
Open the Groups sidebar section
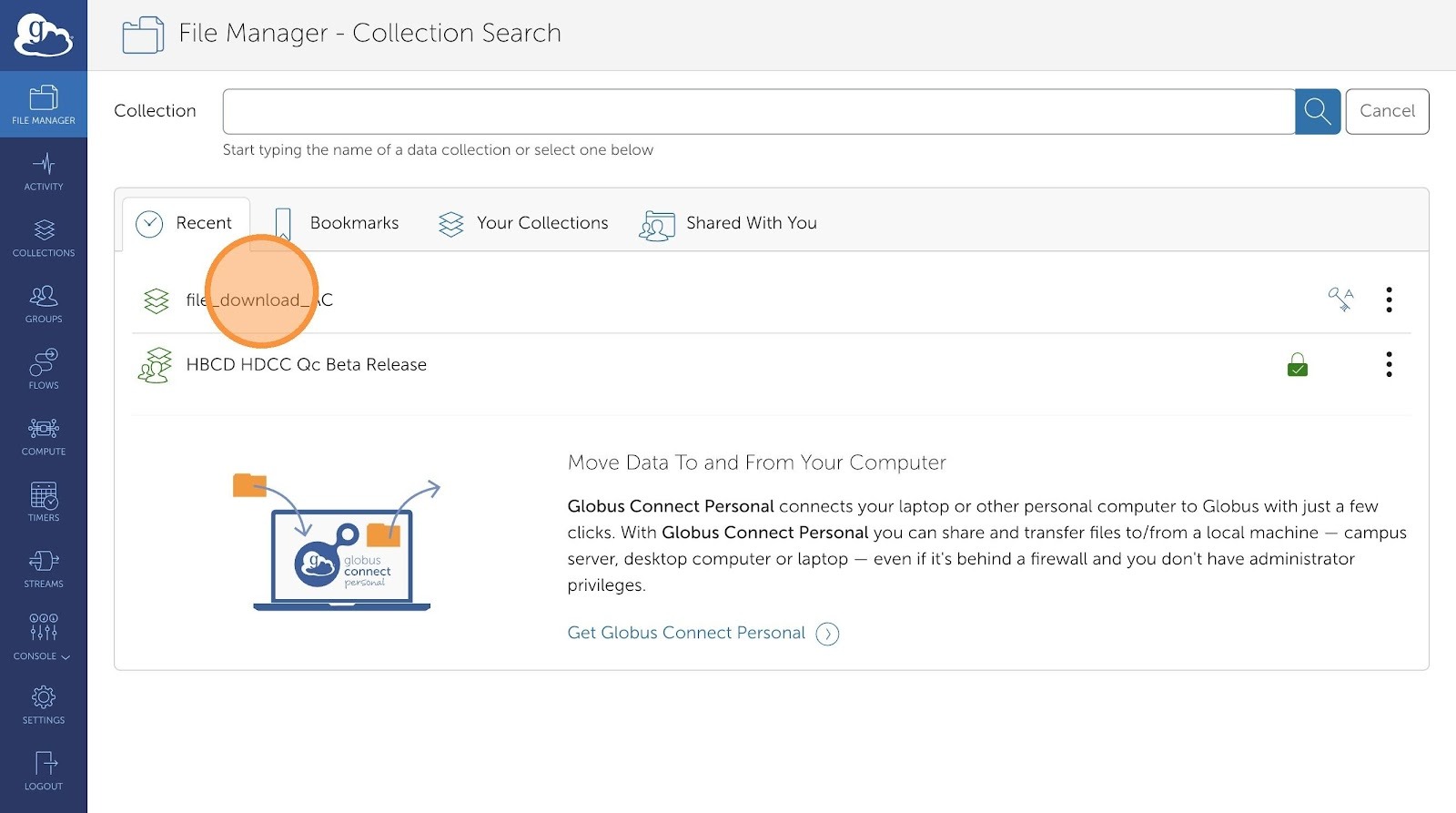click(44, 304)
